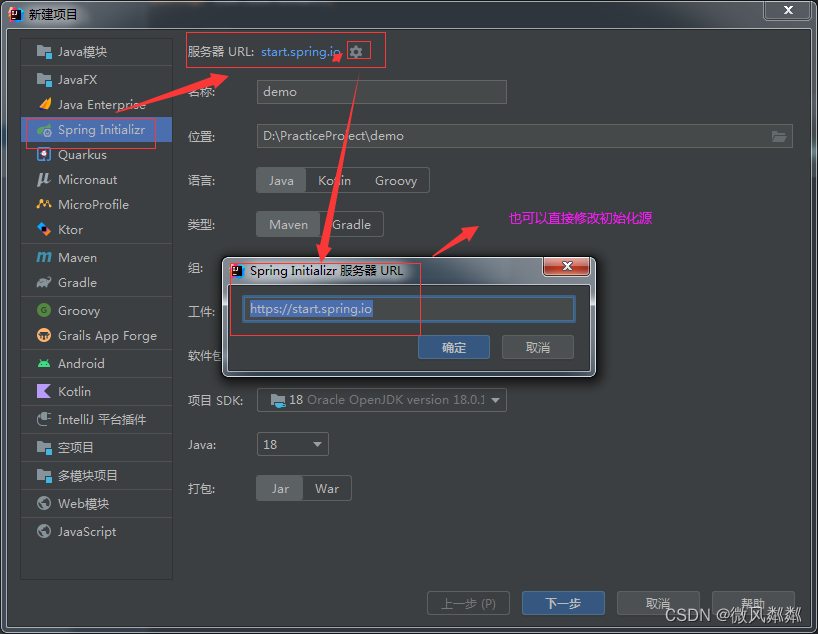Select Kotlin as the language
Screen dimensions: 818x634
click(334, 181)
